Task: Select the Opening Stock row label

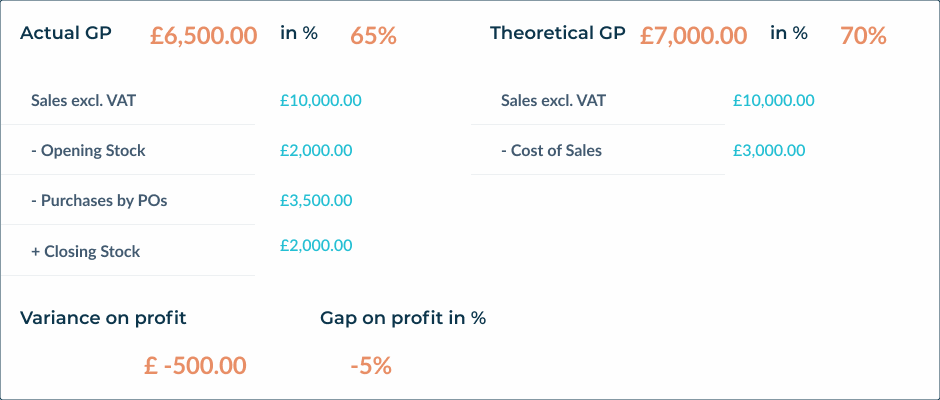Action: tap(88, 151)
